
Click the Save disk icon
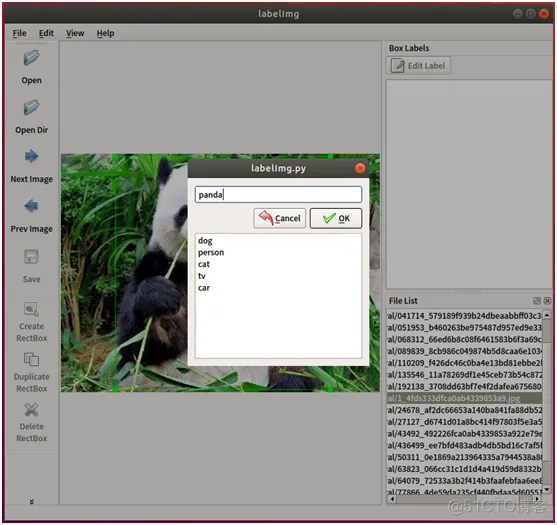pos(32,257)
